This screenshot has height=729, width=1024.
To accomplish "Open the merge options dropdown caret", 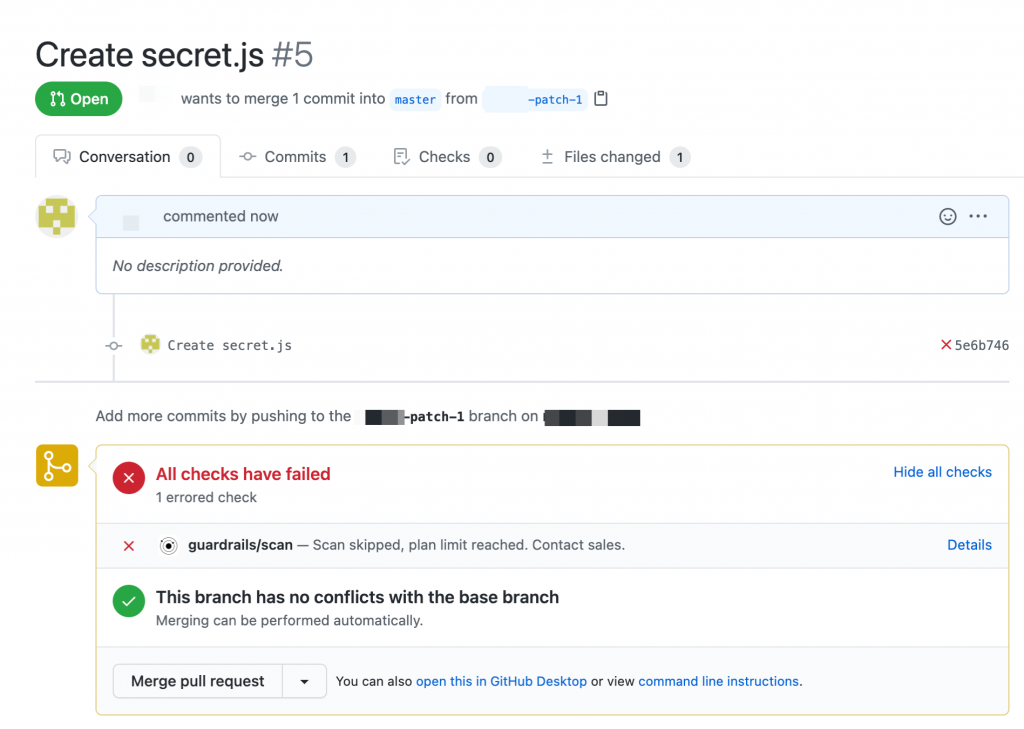I will 304,681.
